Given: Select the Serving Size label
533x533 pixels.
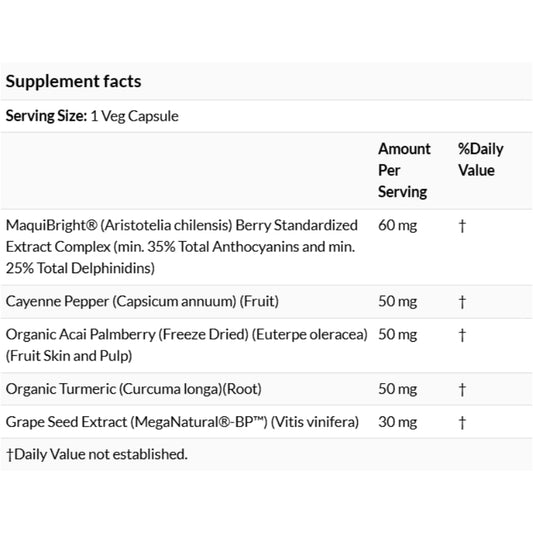Looking at the screenshot, I should [x=46, y=116].
